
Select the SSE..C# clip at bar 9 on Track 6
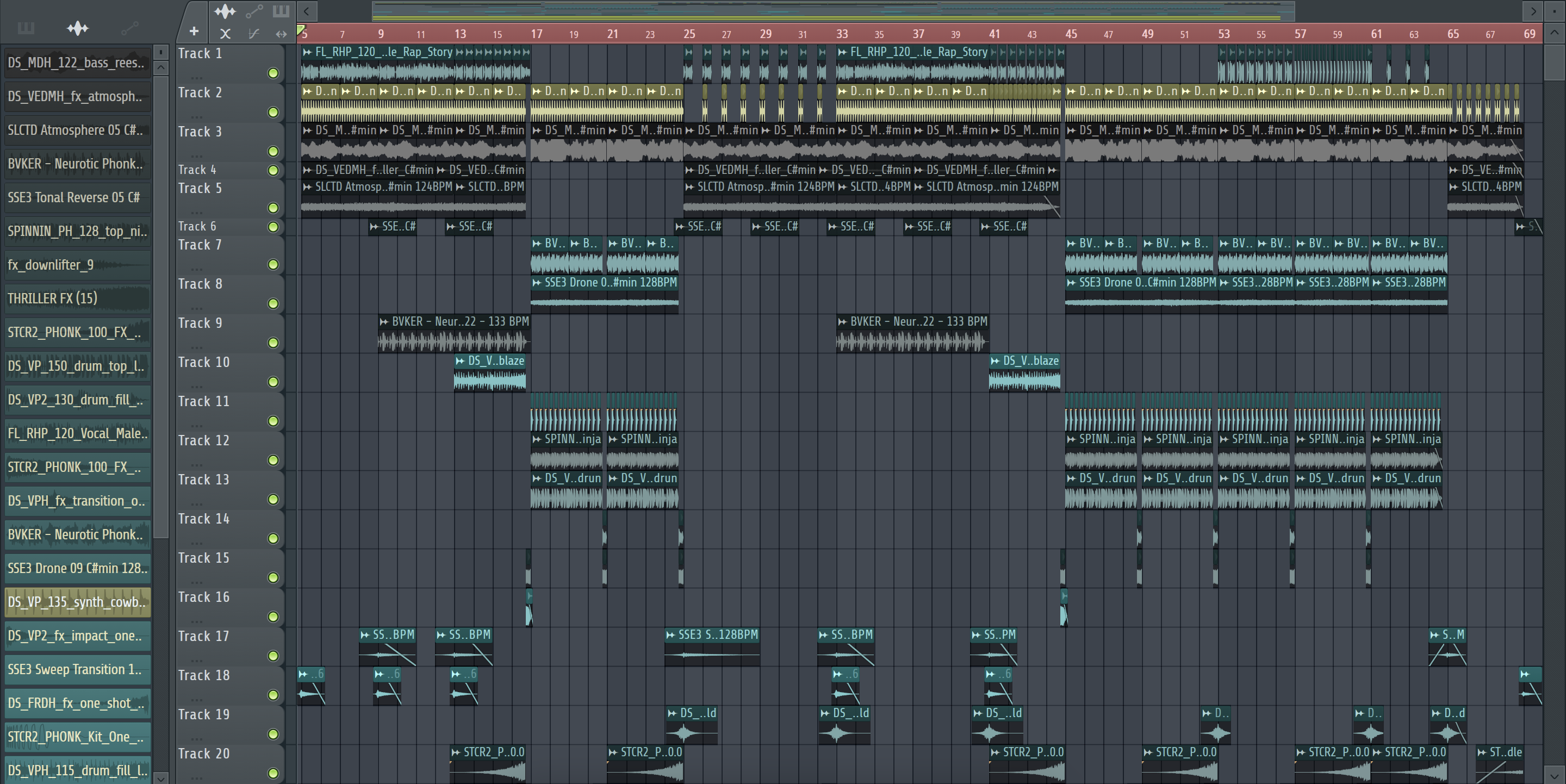coord(393,227)
